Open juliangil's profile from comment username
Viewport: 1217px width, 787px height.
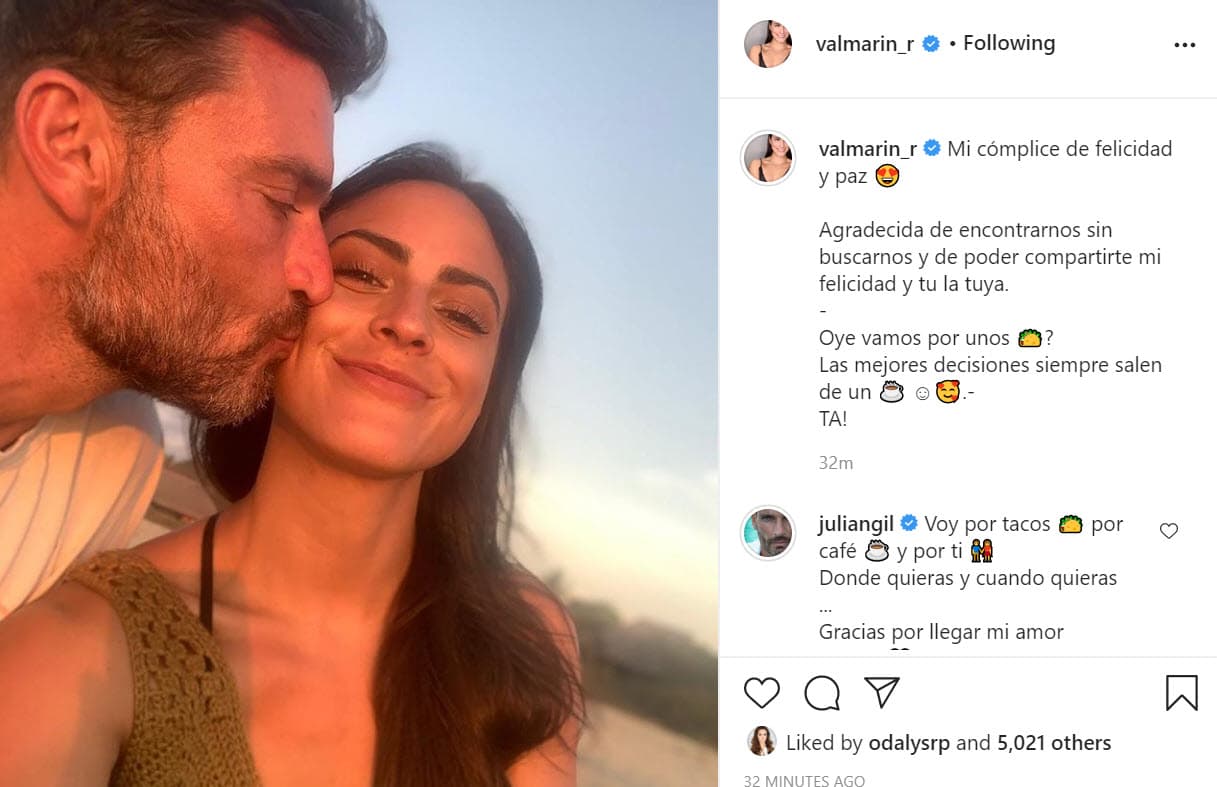point(857,523)
